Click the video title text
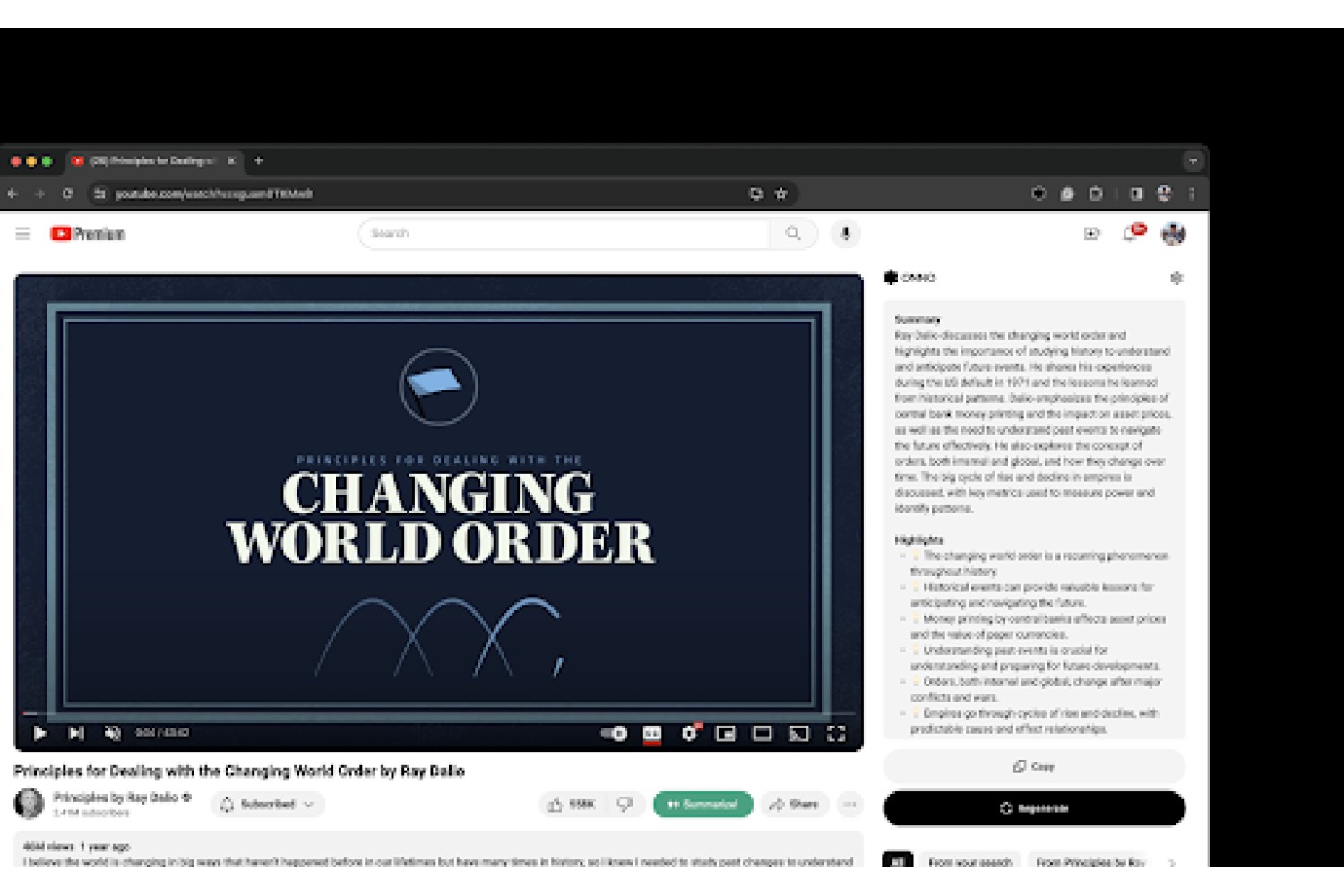 (239, 771)
